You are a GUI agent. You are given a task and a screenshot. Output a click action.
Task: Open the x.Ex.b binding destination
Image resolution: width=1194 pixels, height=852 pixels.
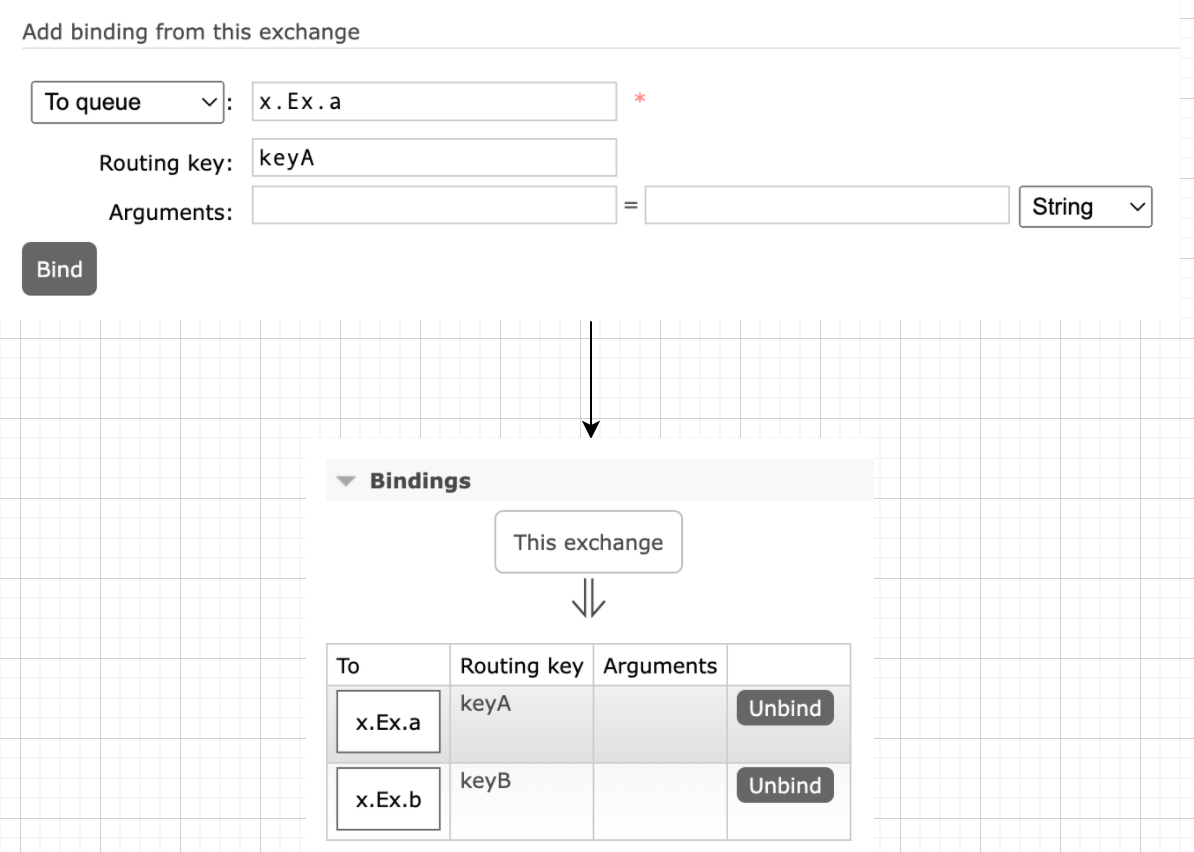tap(388, 799)
